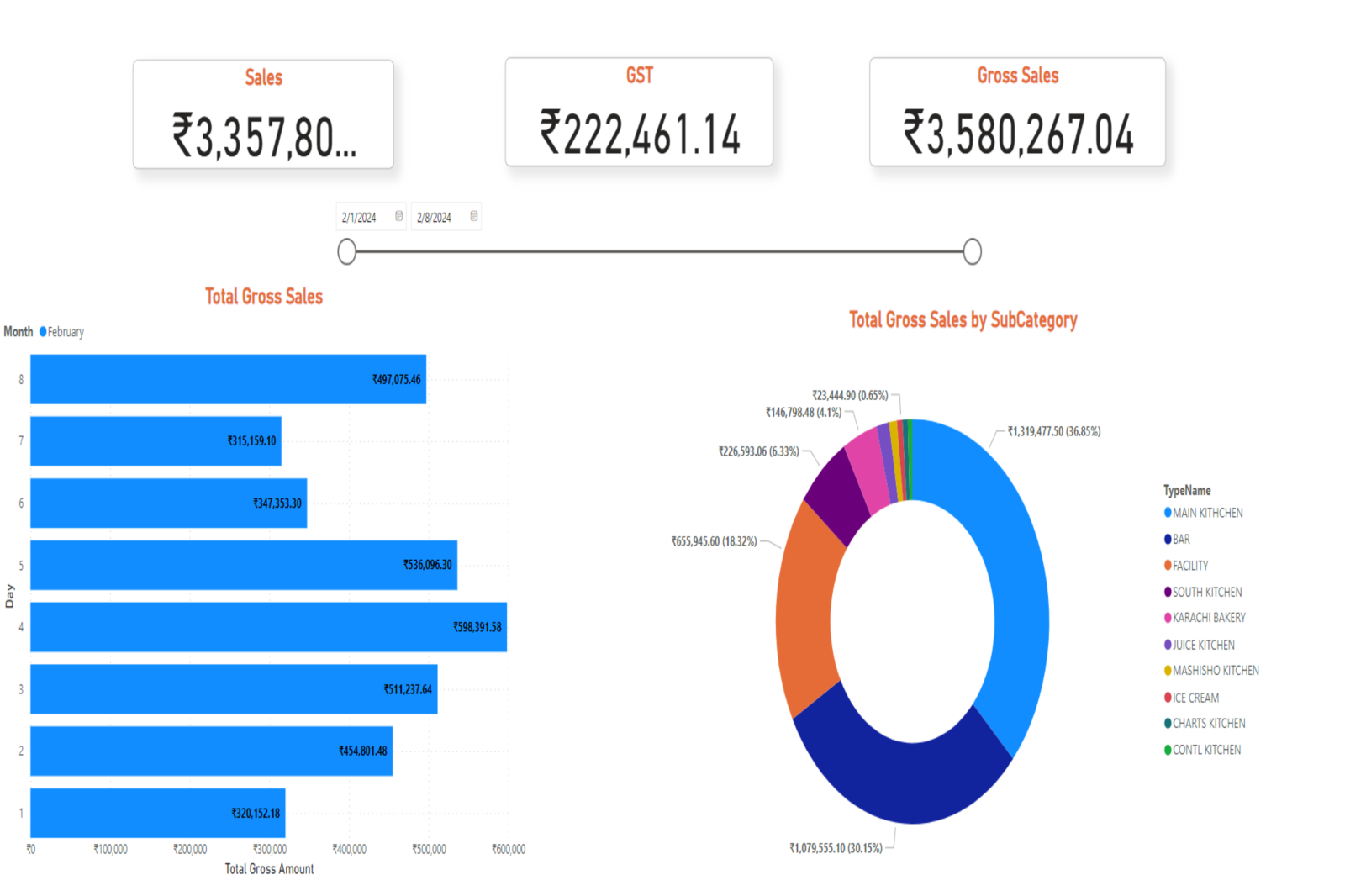Select SOUTH KITCHEN legend entry
Image resolution: width=1345 pixels, height=896 pixels.
pos(1203,592)
